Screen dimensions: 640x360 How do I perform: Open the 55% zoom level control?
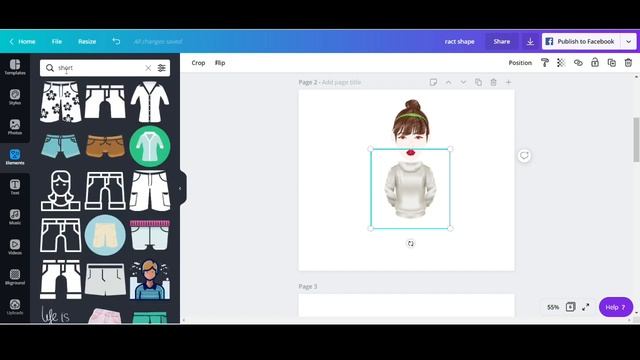(553, 307)
